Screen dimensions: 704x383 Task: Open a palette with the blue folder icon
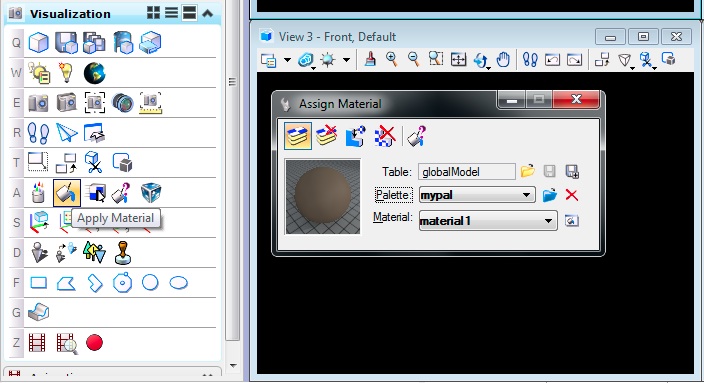coord(550,195)
